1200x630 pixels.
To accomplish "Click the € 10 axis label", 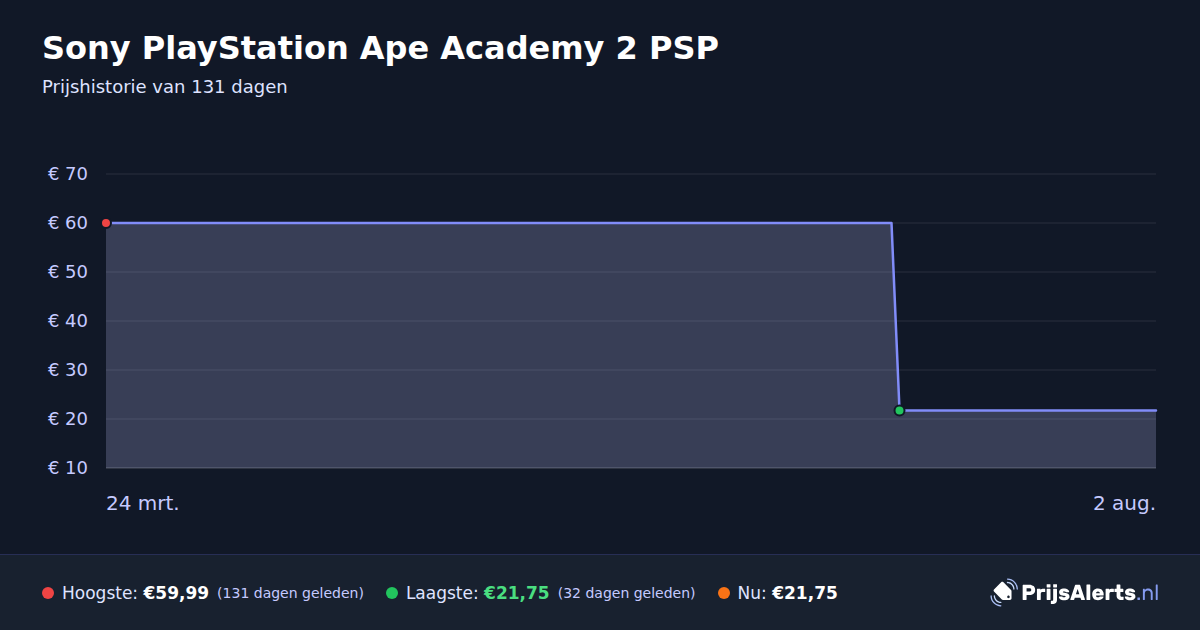I will [68, 468].
